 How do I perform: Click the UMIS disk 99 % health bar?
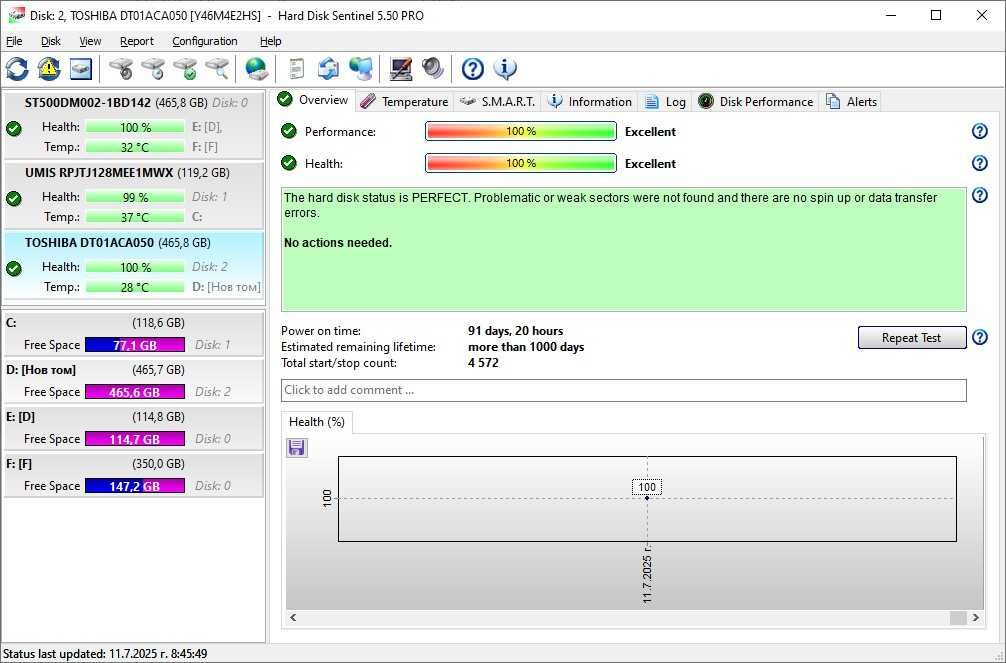tap(135, 197)
